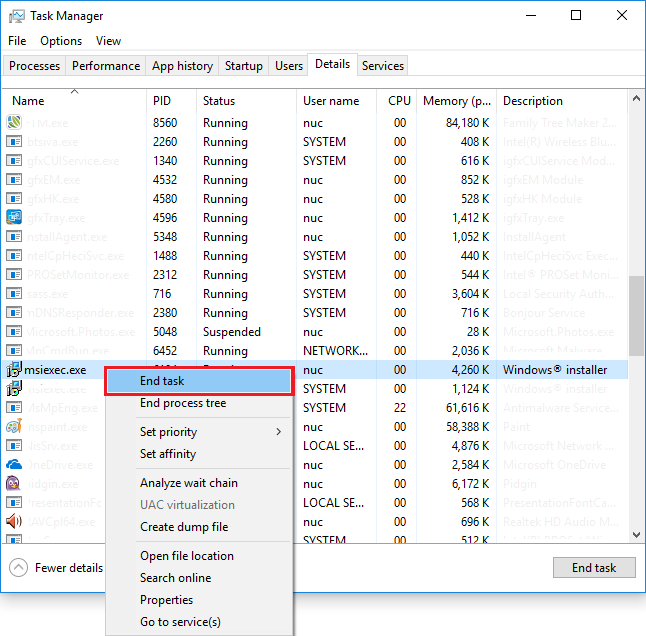Click the Family Tree Maker process icon in PID 8560 row
Screen dimensions: 646x636
click(x=14, y=122)
